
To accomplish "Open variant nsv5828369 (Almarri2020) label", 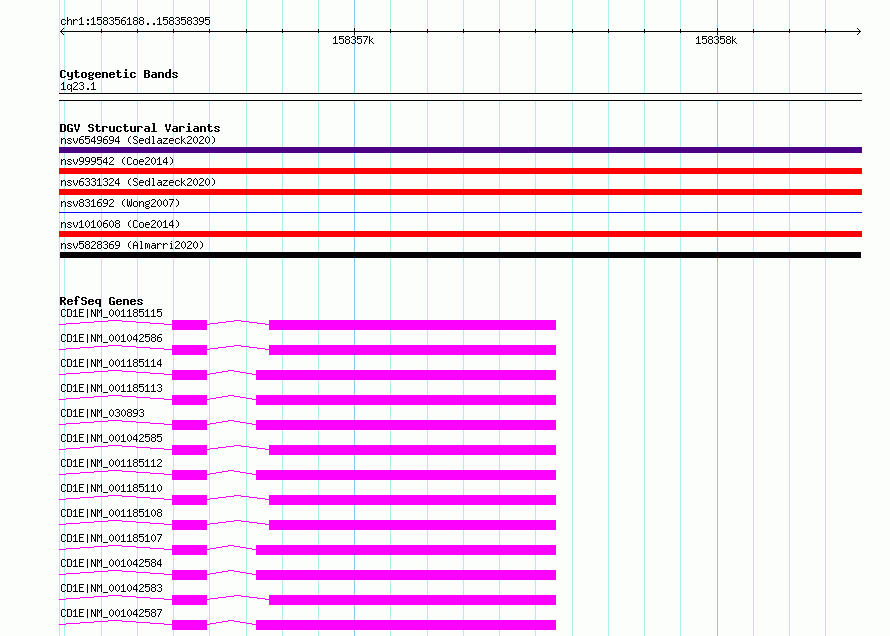I will [x=132, y=245].
